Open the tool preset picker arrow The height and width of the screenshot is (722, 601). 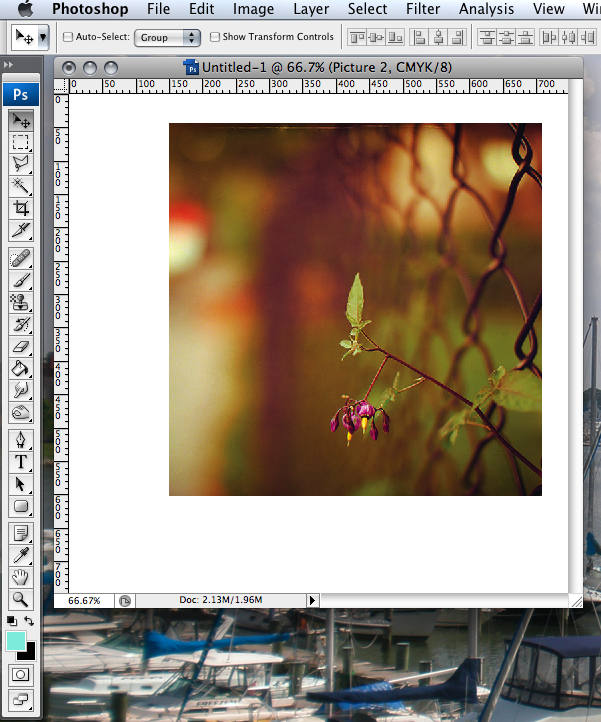43,37
